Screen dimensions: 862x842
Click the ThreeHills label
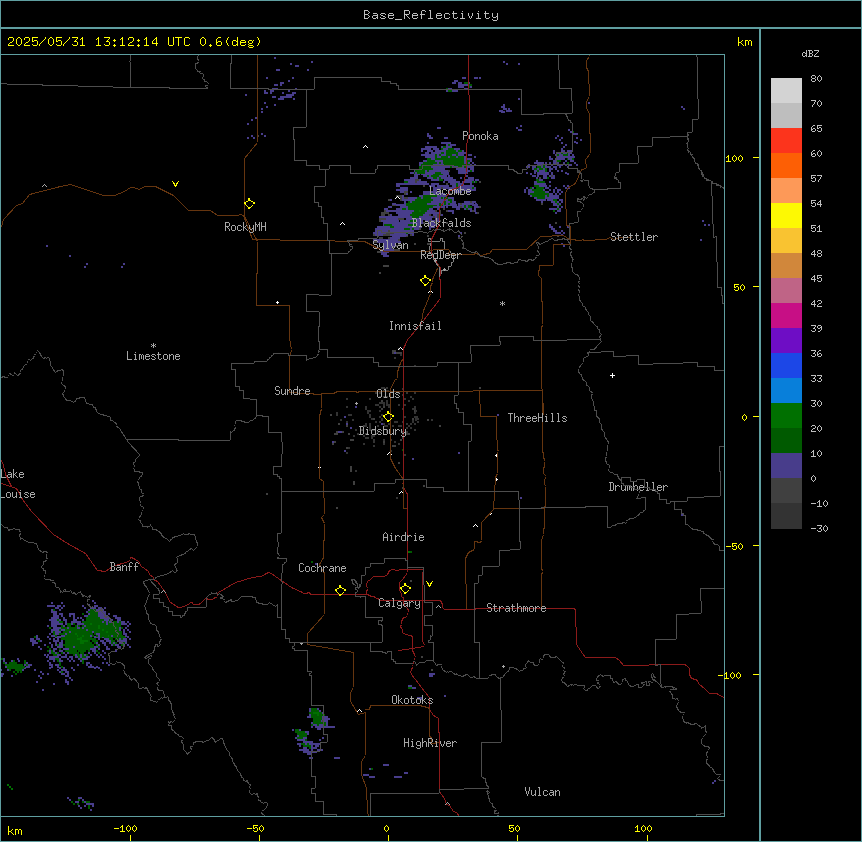pyautogui.click(x=538, y=418)
